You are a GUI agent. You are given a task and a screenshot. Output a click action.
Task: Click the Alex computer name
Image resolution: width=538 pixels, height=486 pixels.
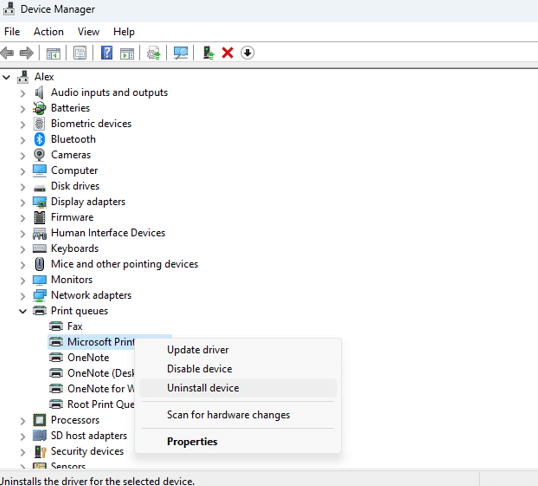[x=44, y=77]
